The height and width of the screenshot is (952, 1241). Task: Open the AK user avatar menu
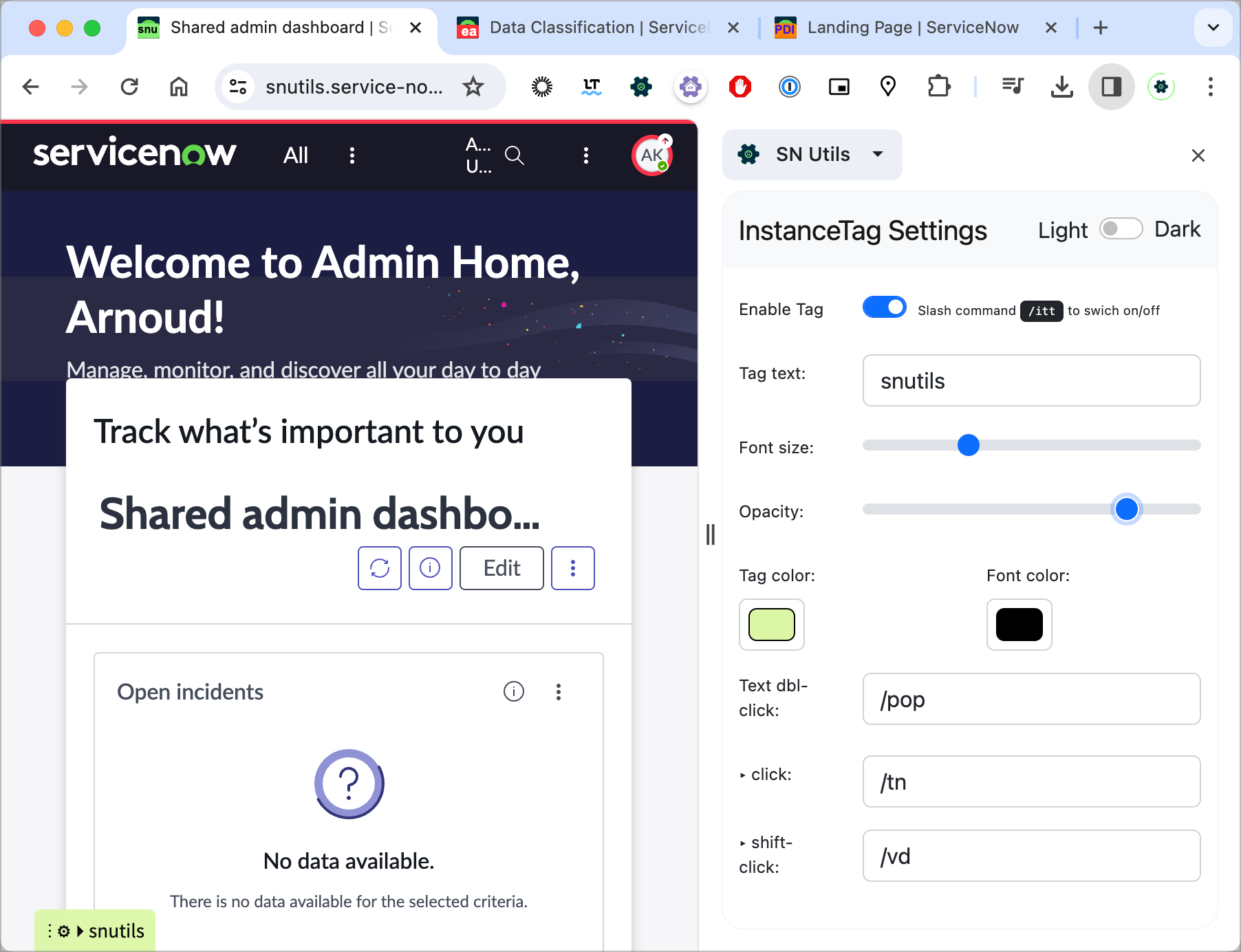pos(651,155)
